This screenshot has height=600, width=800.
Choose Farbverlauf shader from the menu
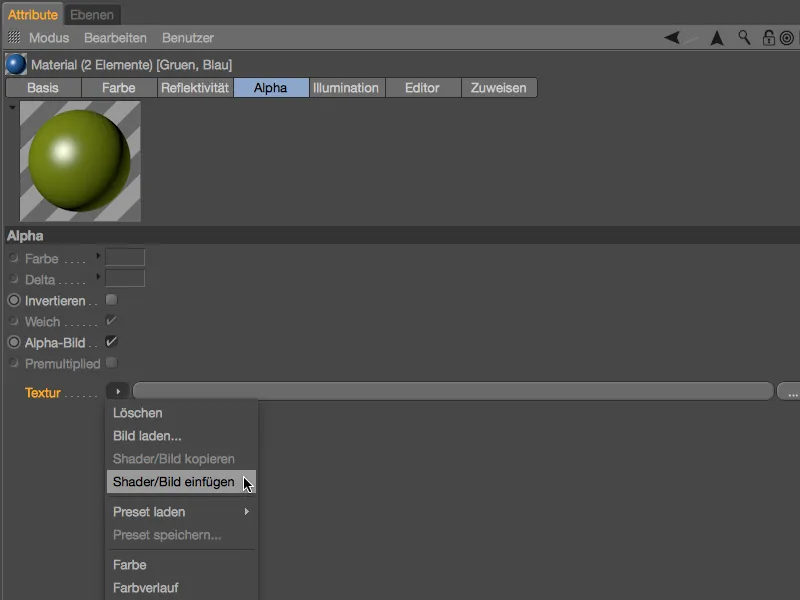point(181,588)
